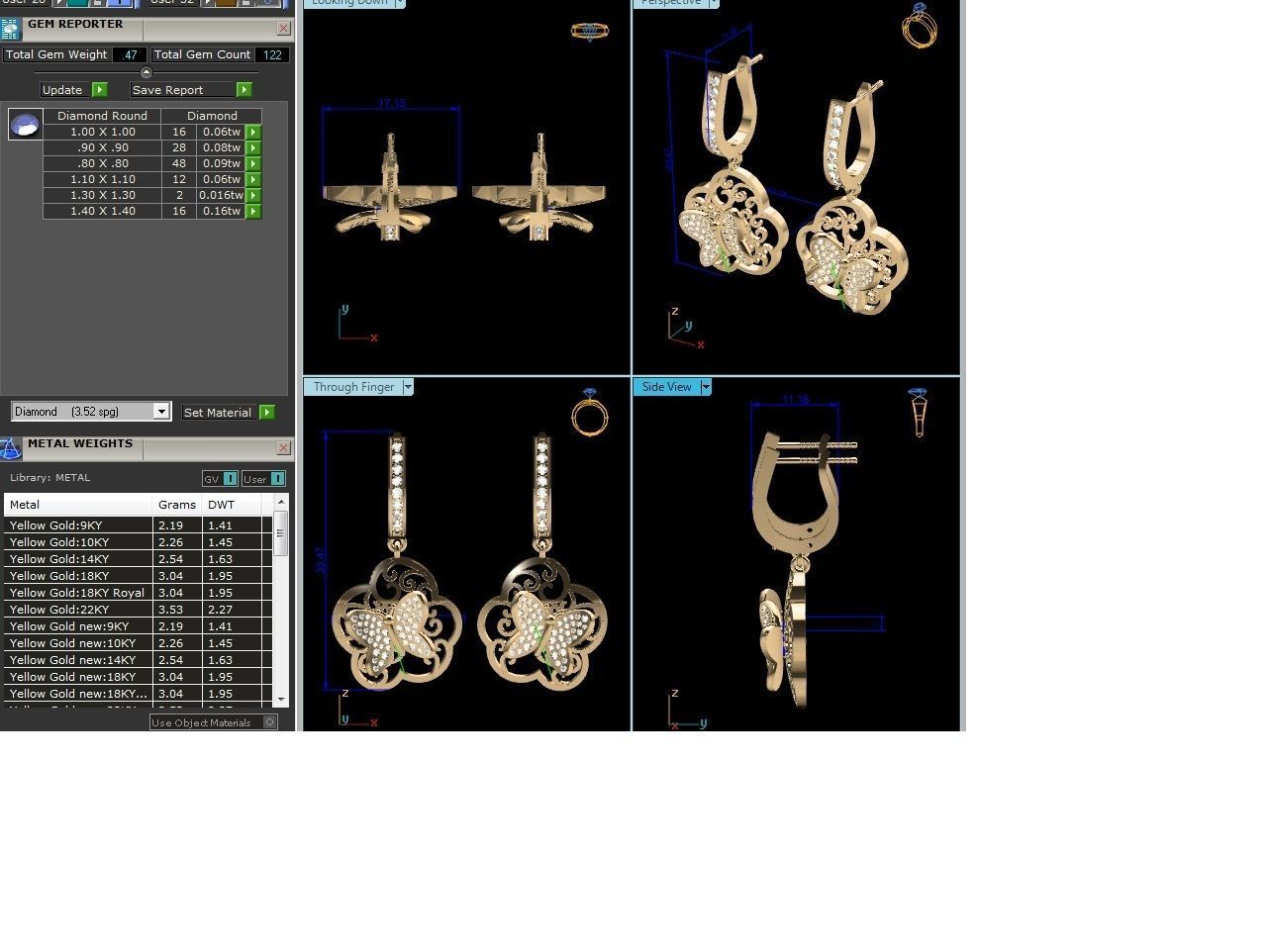Run the Update green arrow
The width and height of the screenshot is (1271, 952).
coord(100,90)
